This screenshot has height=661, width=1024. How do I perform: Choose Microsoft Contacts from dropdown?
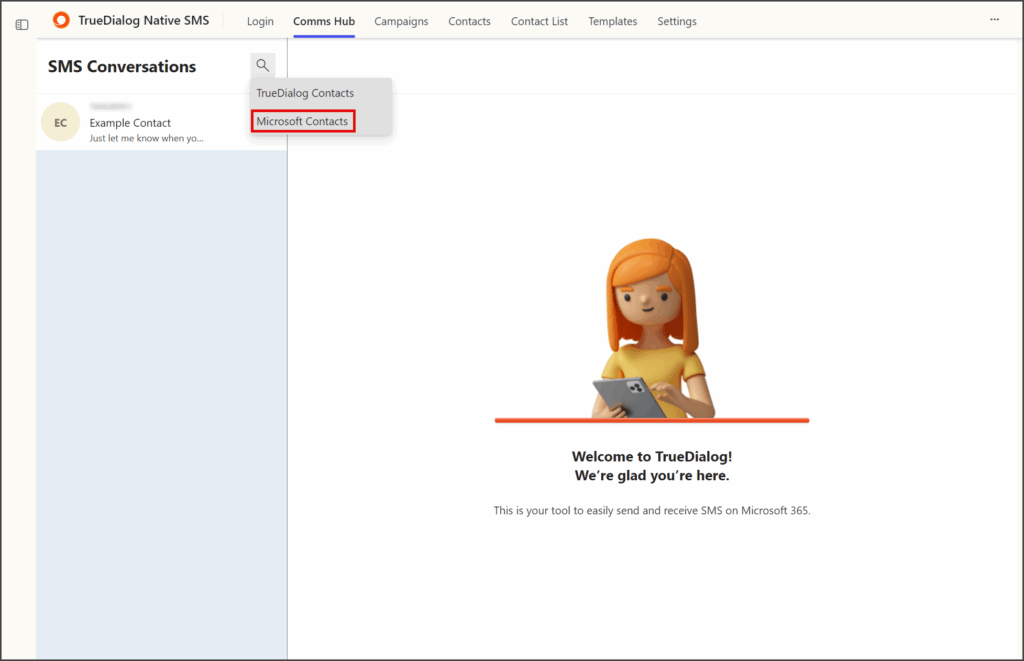(302, 121)
